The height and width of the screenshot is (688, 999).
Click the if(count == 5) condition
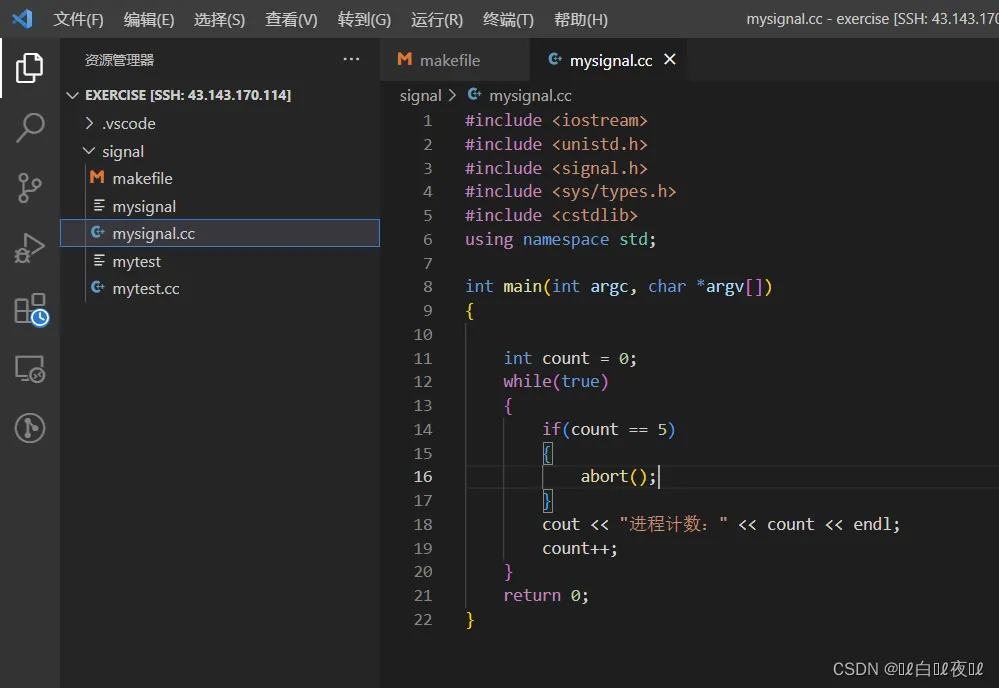(x=608, y=429)
